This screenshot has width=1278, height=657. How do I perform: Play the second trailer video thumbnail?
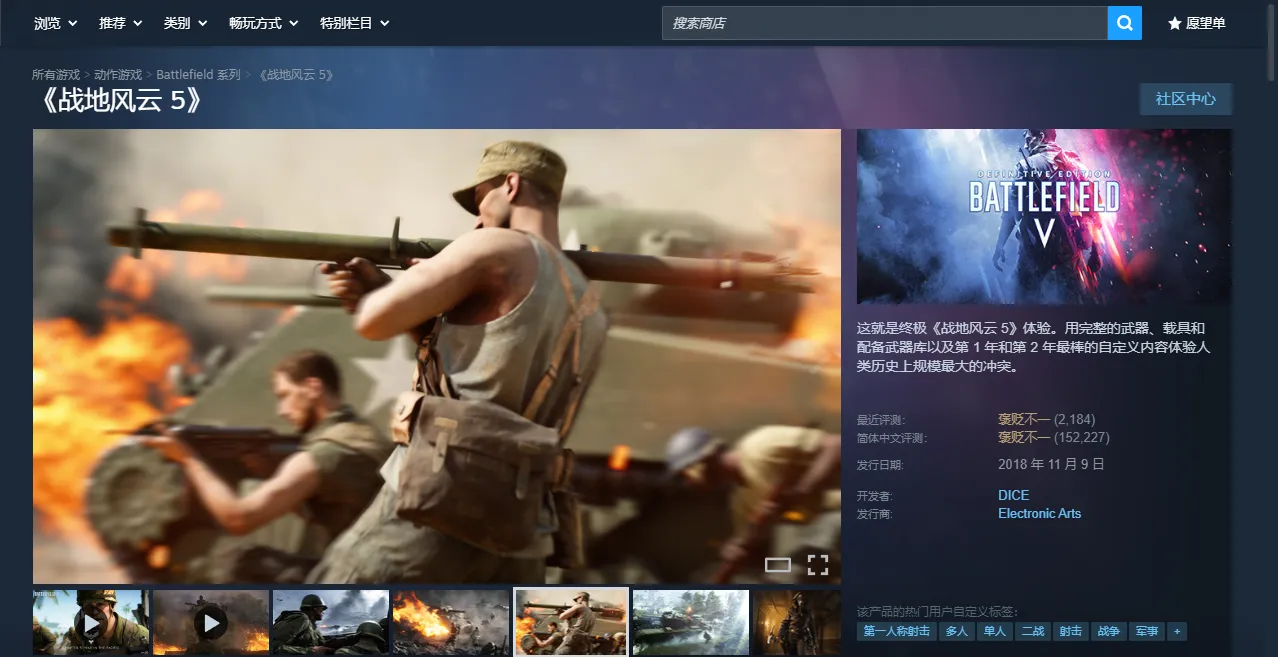[211, 623]
